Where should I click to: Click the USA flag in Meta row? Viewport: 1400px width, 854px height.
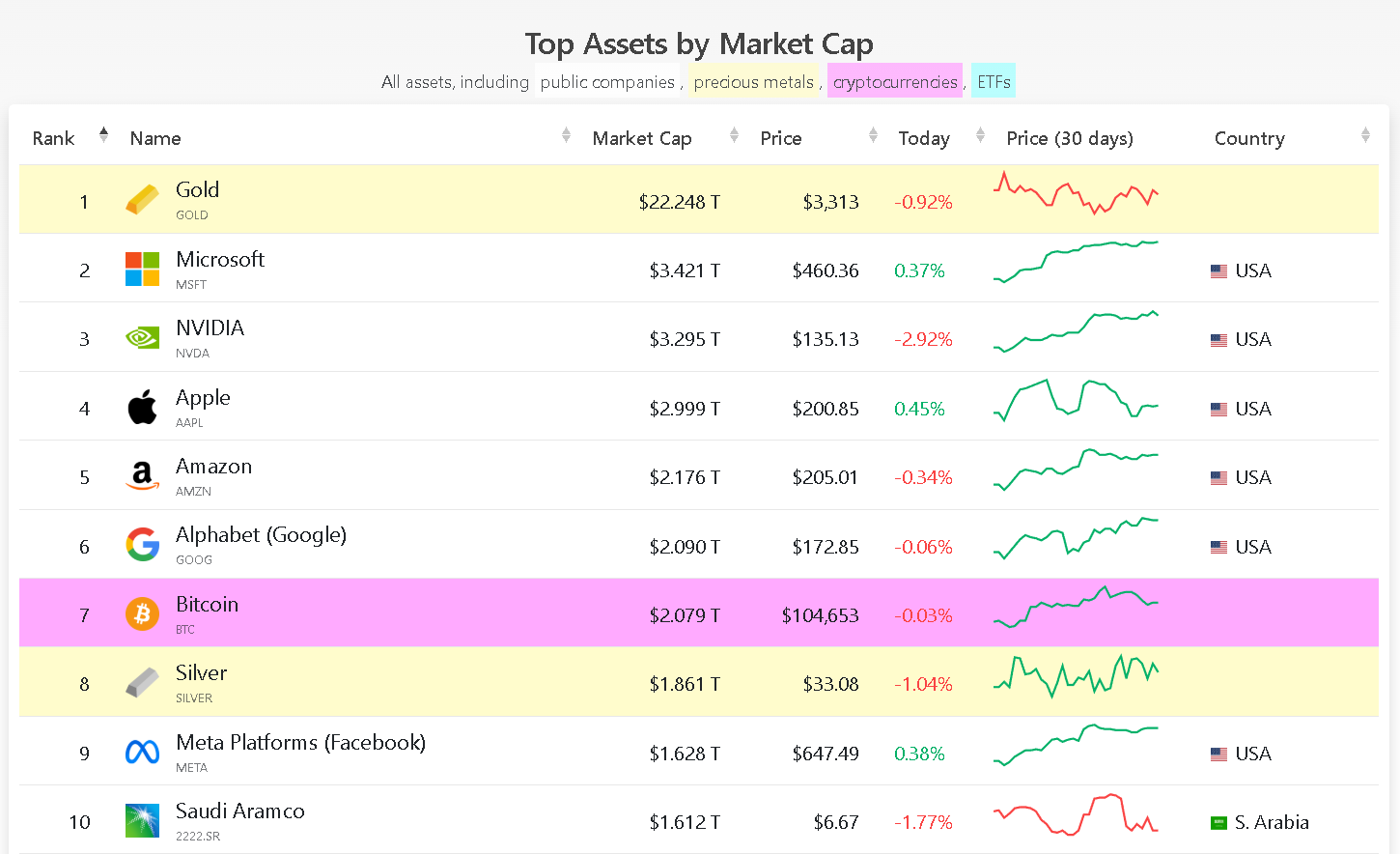(x=1218, y=754)
